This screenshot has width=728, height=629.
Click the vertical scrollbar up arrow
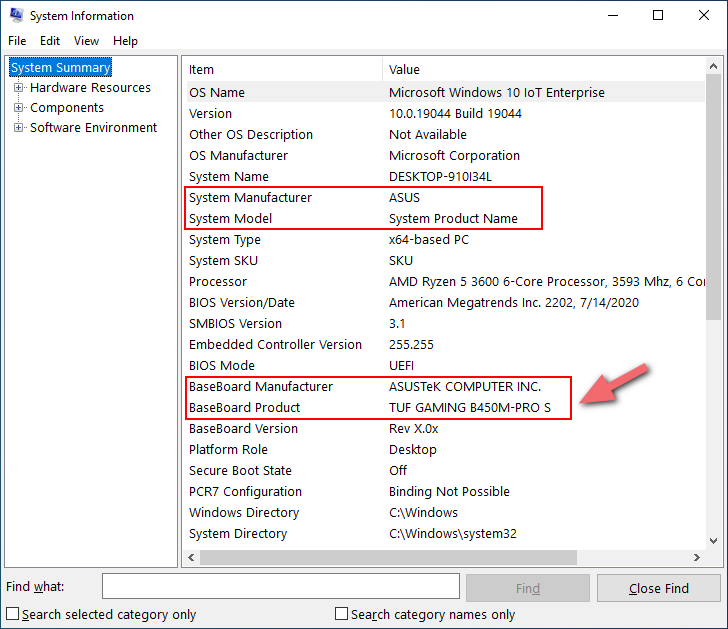coord(713,66)
